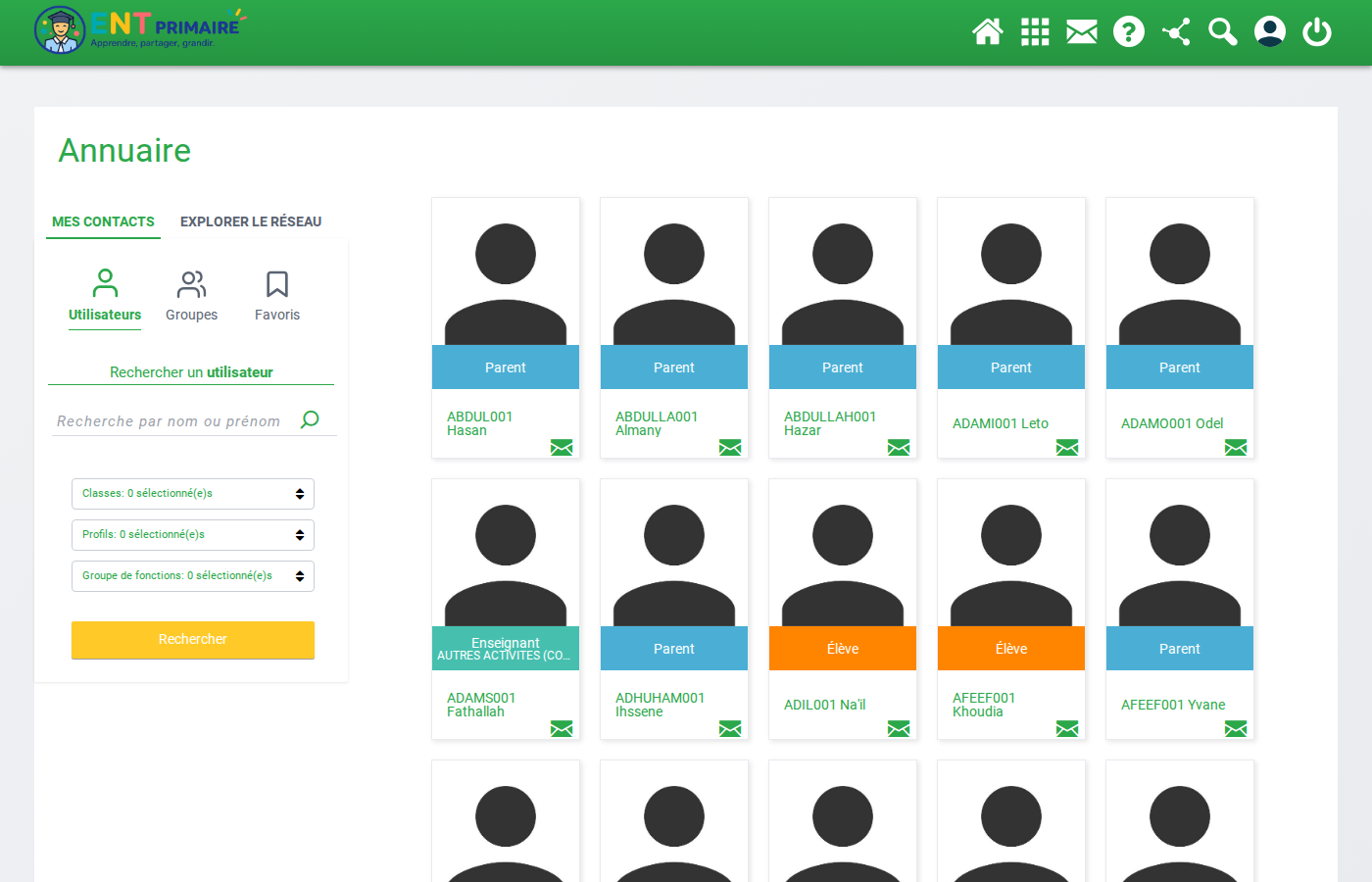Click the Enseignant role banner on ADAMS001
Screen dimensions: 1372x882
coord(506,649)
